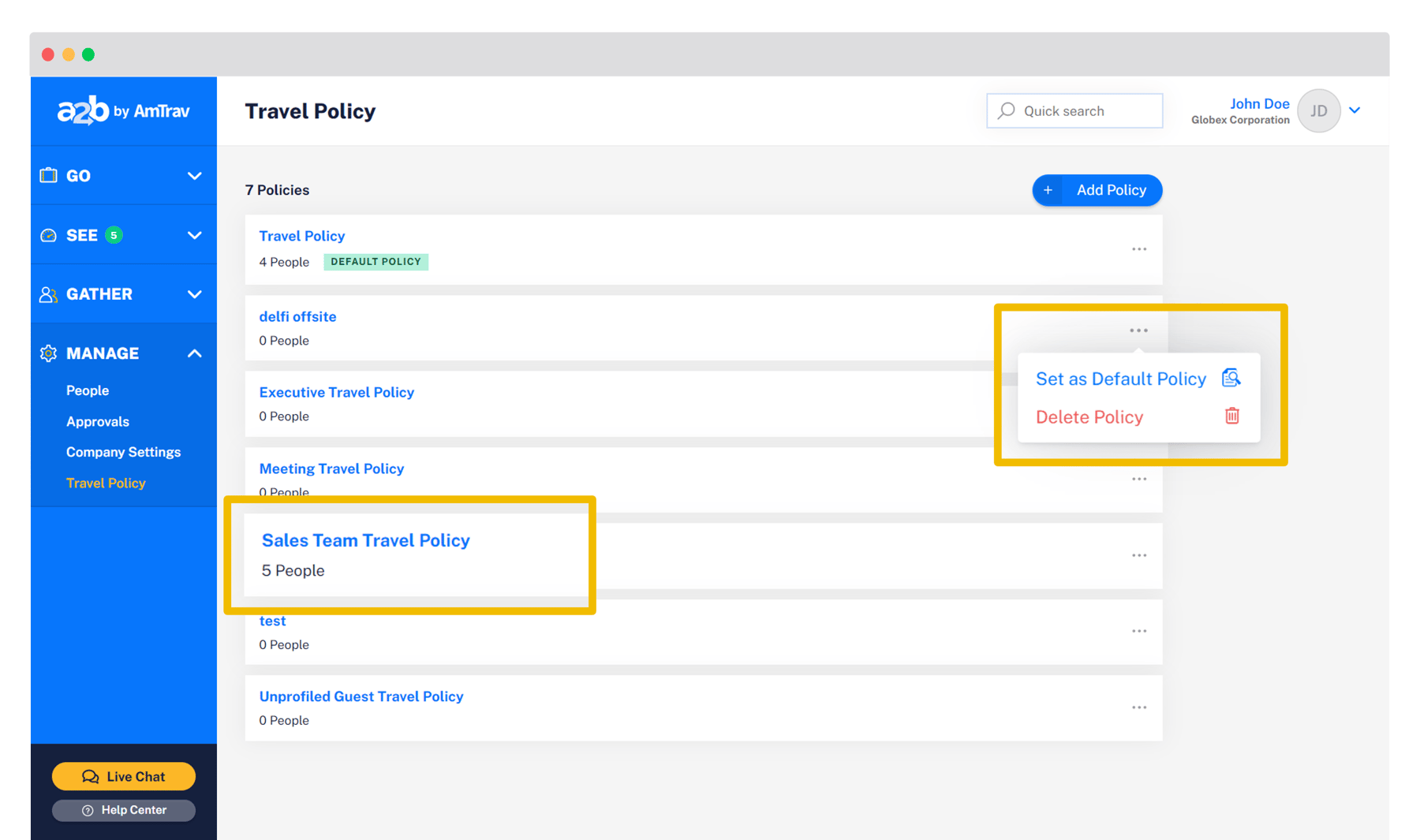The width and height of the screenshot is (1420, 840).
Task: Open the ellipsis menu on delfi offsite
Action: click(x=1138, y=330)
